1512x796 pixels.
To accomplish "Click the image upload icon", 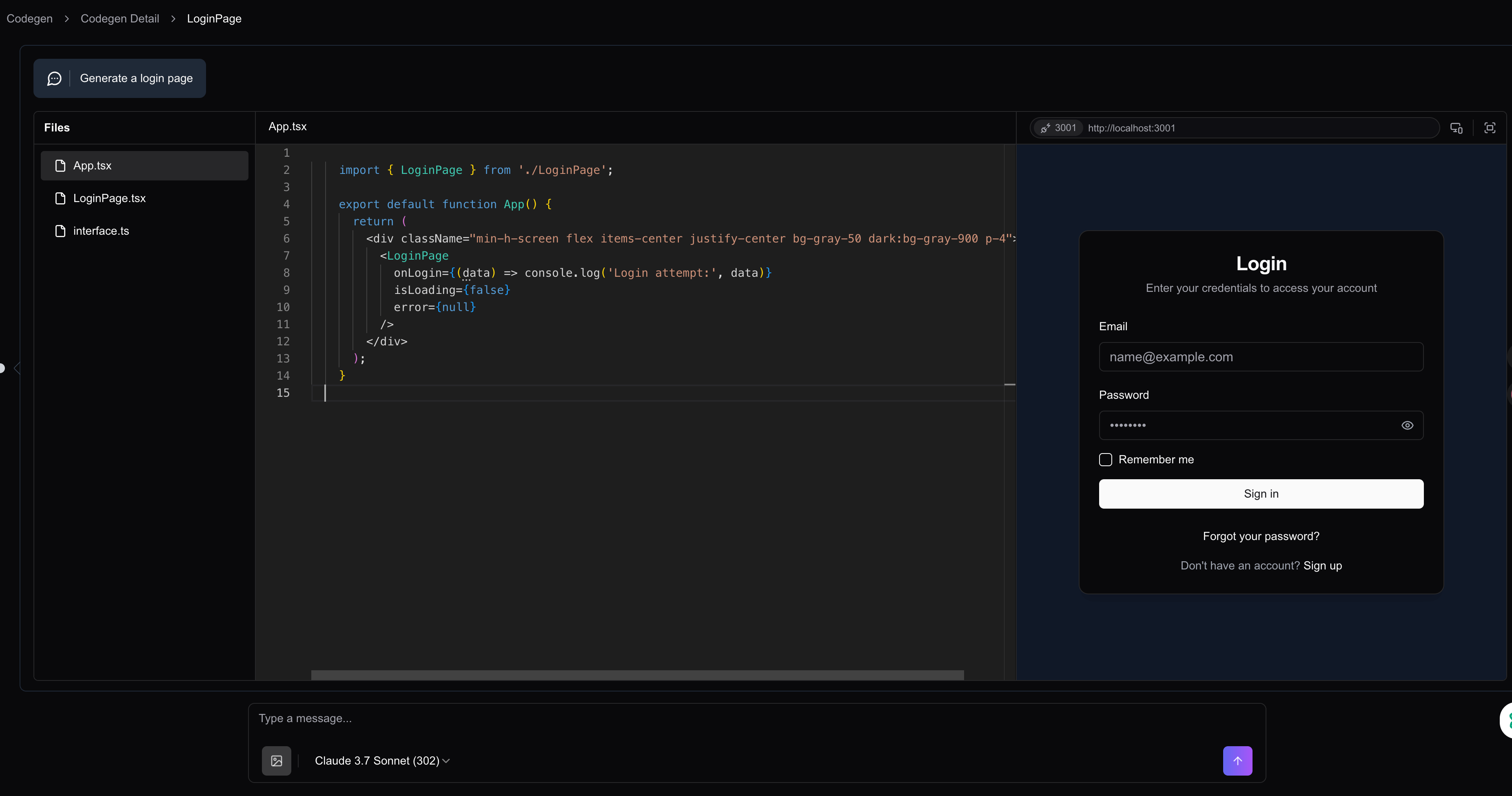I will (x=277, y=761).
